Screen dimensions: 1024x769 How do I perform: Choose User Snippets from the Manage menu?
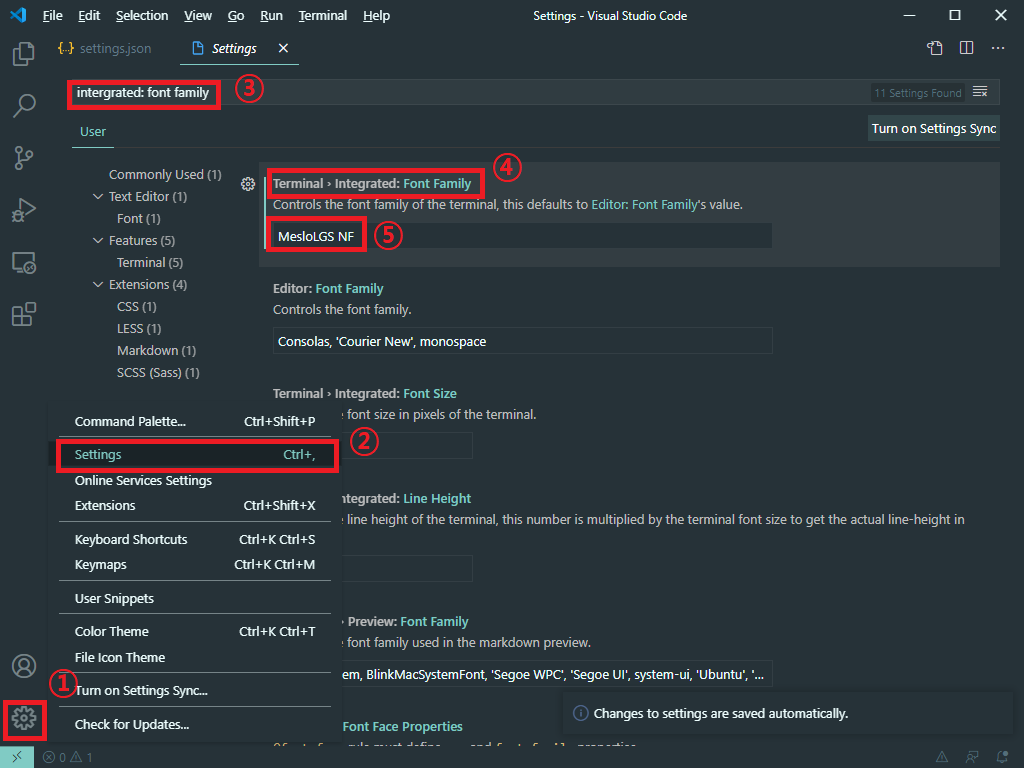[195, 599]
